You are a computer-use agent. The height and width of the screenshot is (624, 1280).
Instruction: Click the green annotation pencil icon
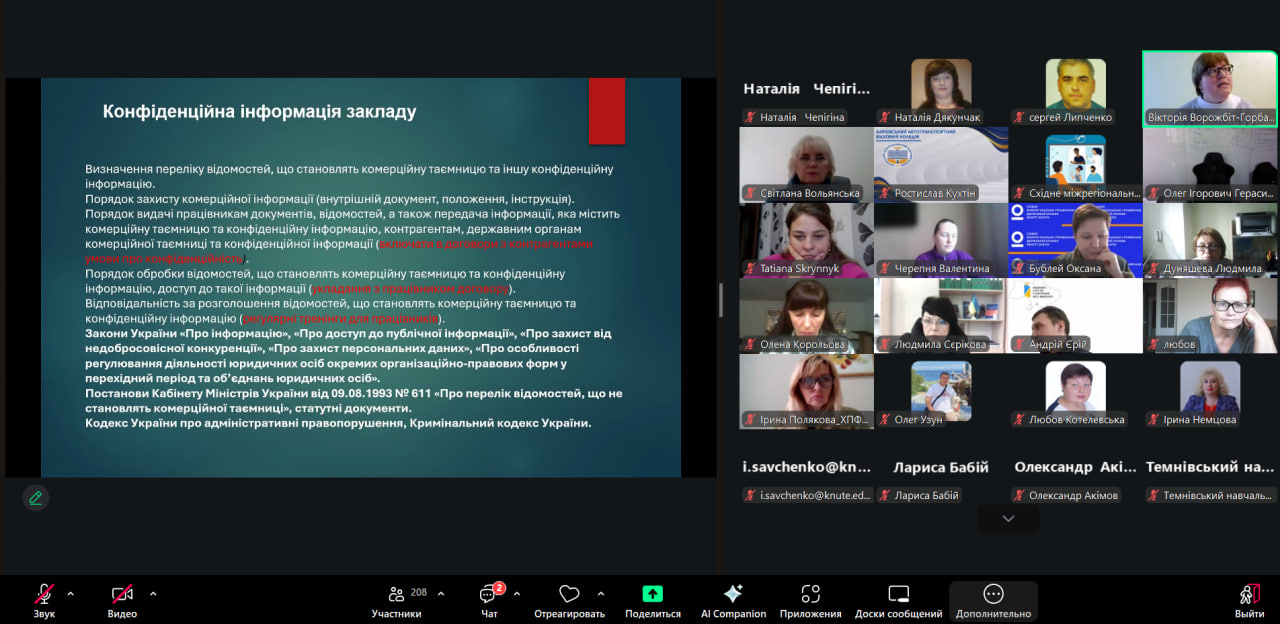click(36, 497)
